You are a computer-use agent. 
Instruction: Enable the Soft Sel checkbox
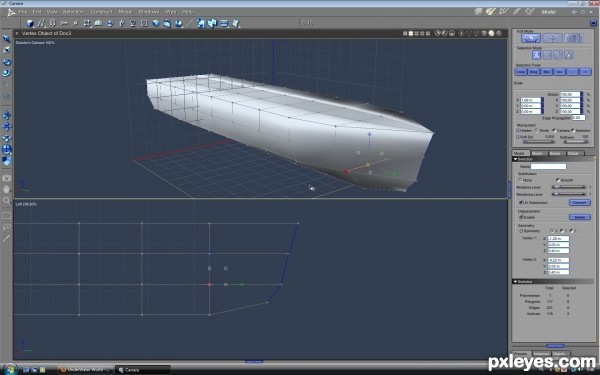pos(518,137)
